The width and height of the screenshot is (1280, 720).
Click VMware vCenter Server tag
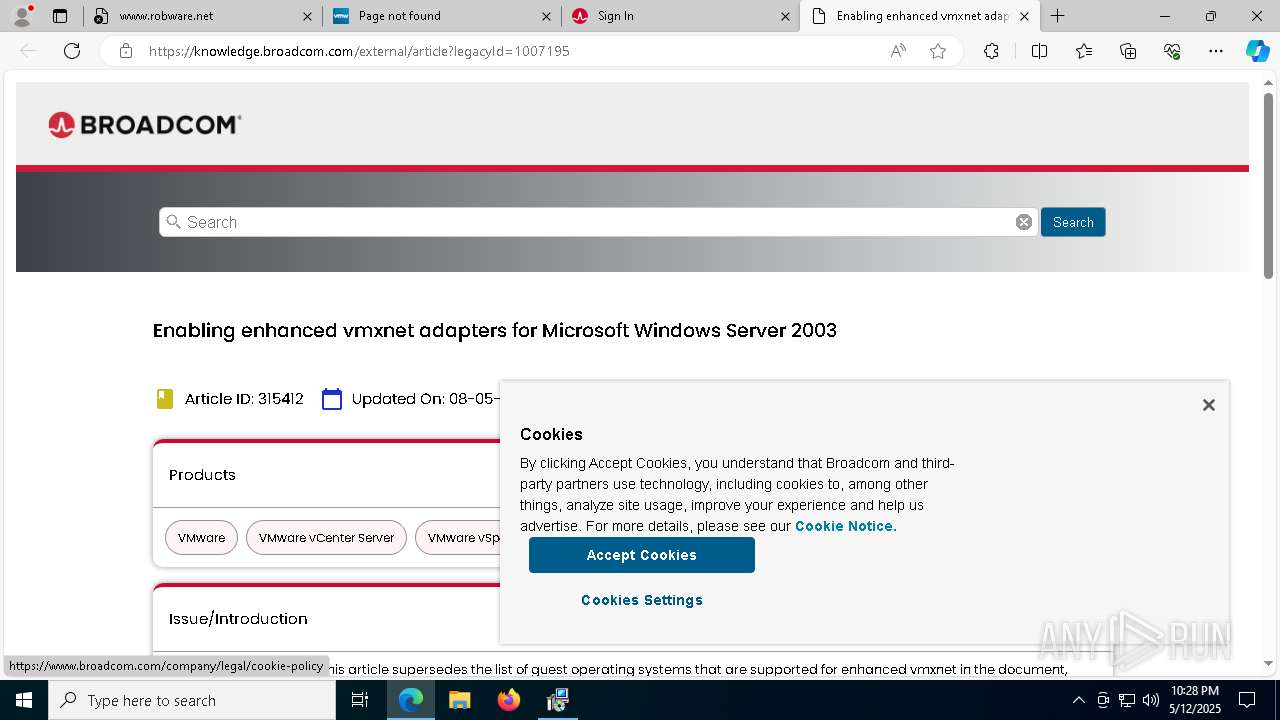(327, 538)
